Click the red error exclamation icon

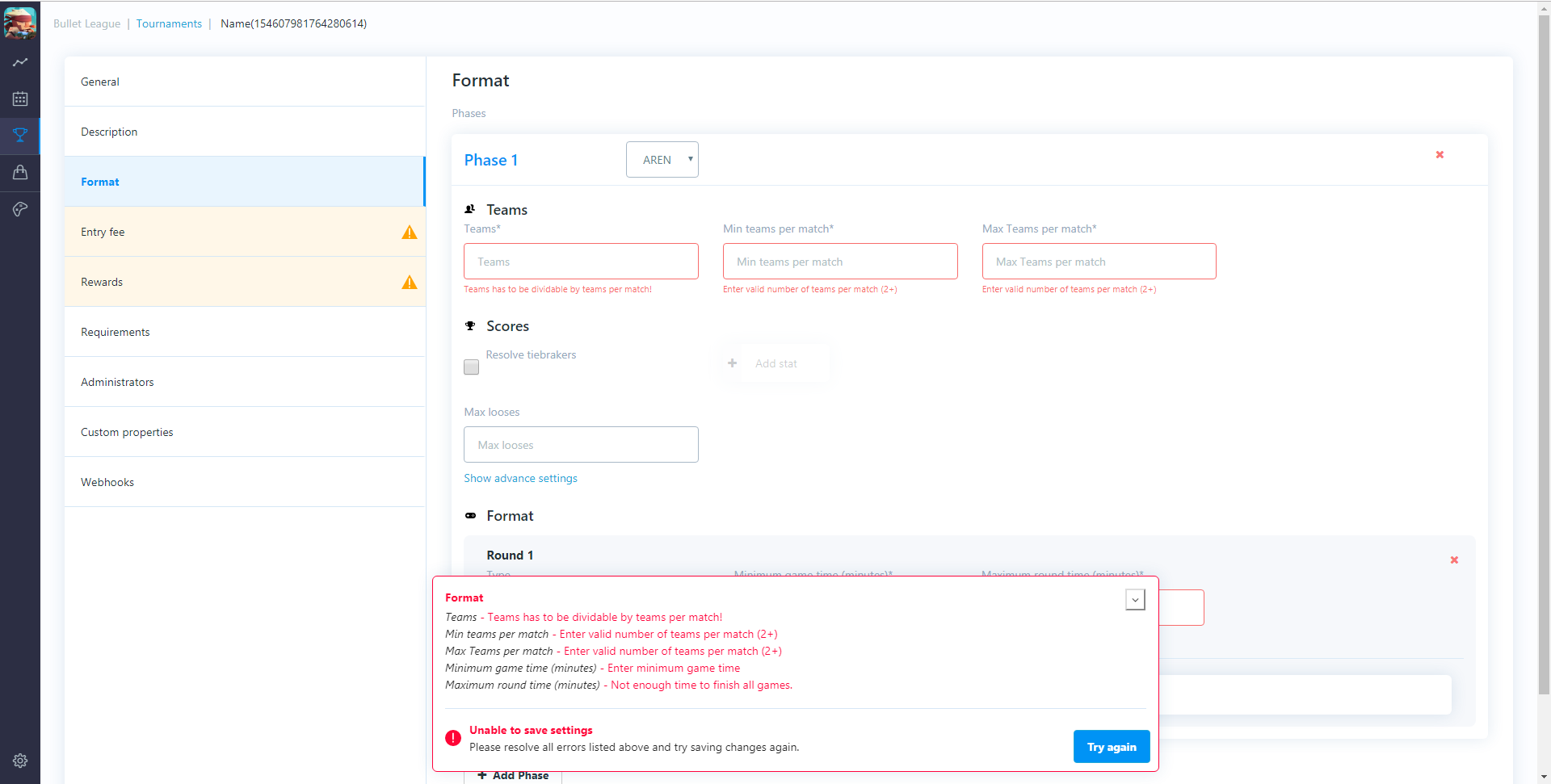[x=453, y=738]
